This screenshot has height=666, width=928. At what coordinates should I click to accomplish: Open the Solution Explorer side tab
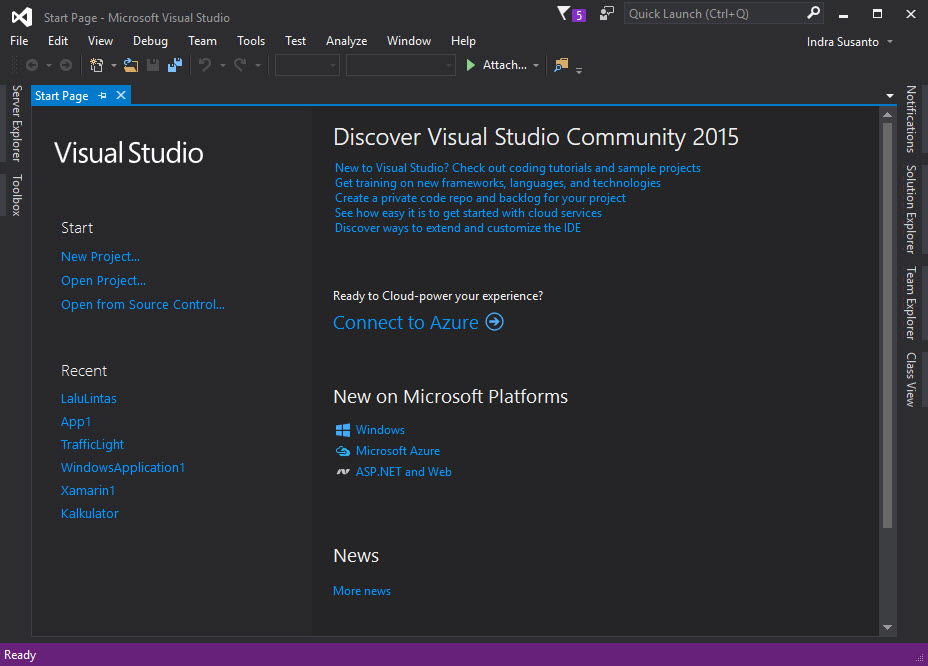tap(911, 209)
